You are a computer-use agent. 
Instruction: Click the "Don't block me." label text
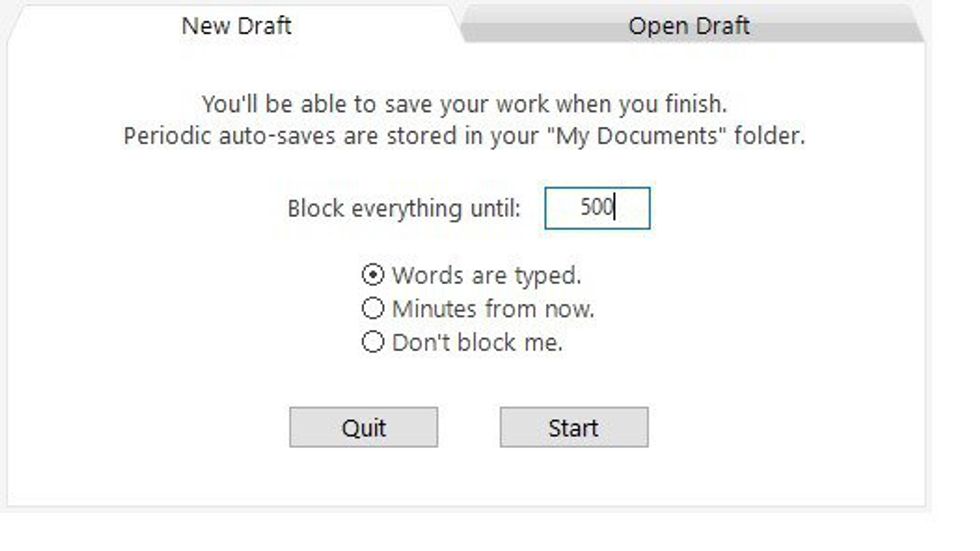(477, 343)
